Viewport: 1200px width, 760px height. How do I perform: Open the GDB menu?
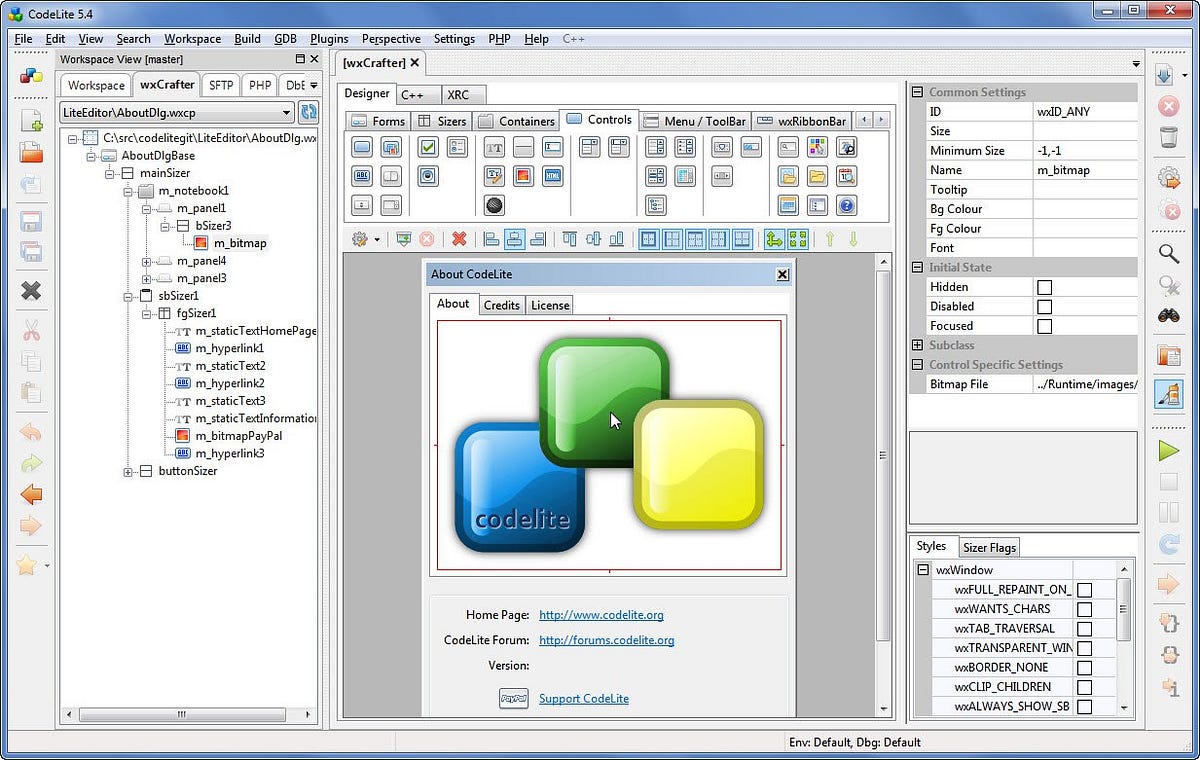[x=284, y=39]
